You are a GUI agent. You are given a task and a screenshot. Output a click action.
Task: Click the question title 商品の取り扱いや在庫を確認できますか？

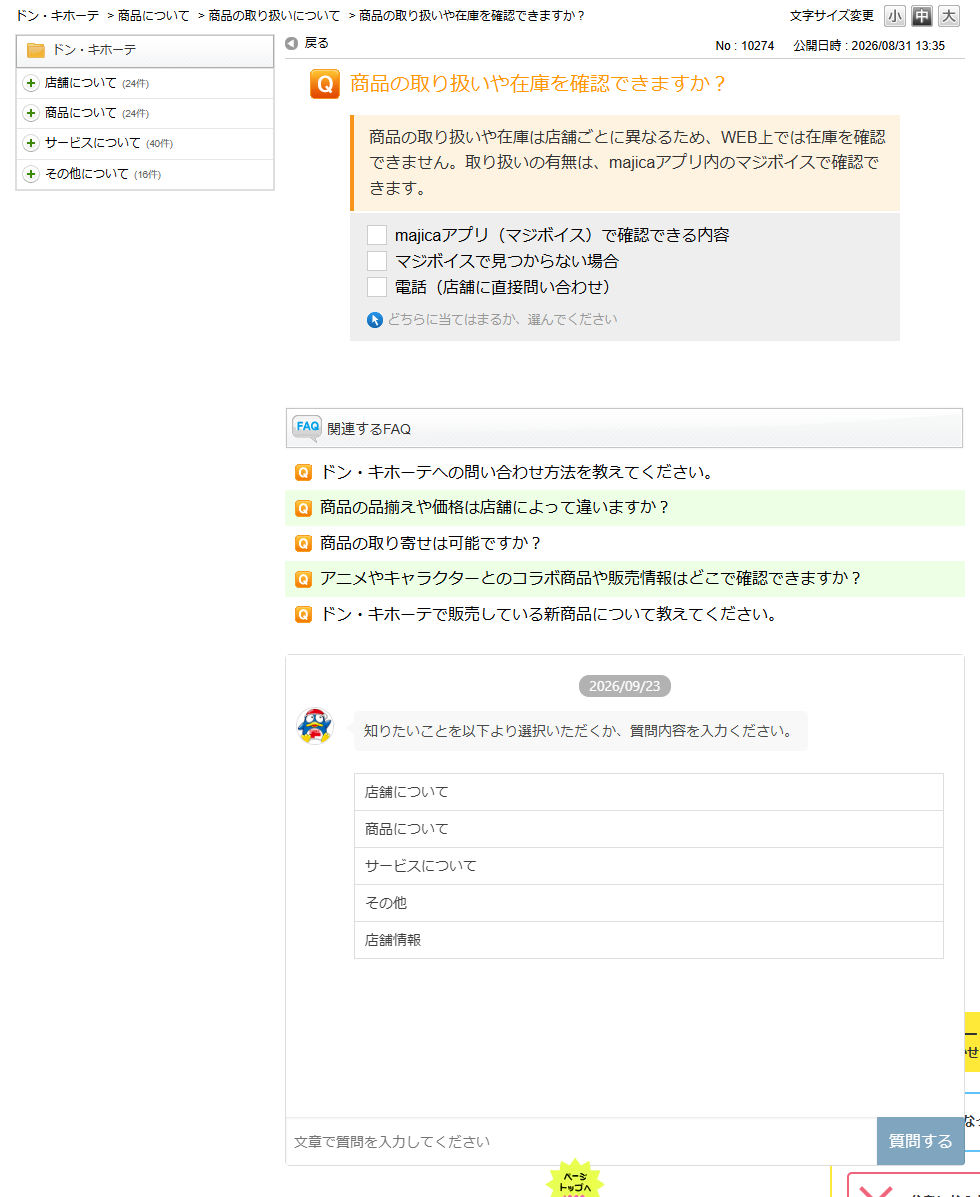pos(537,83)
